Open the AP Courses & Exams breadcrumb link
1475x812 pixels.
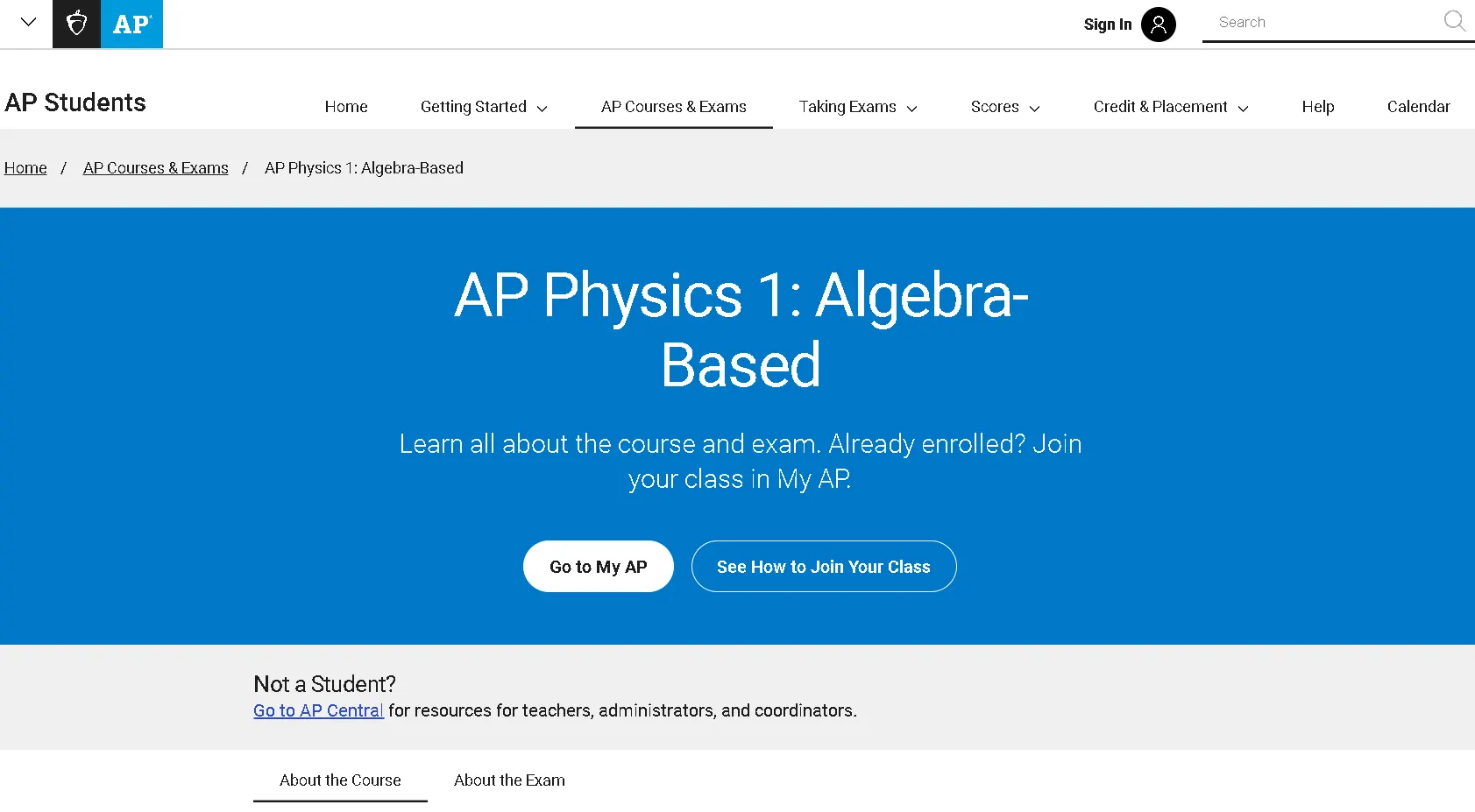point(155,167)
